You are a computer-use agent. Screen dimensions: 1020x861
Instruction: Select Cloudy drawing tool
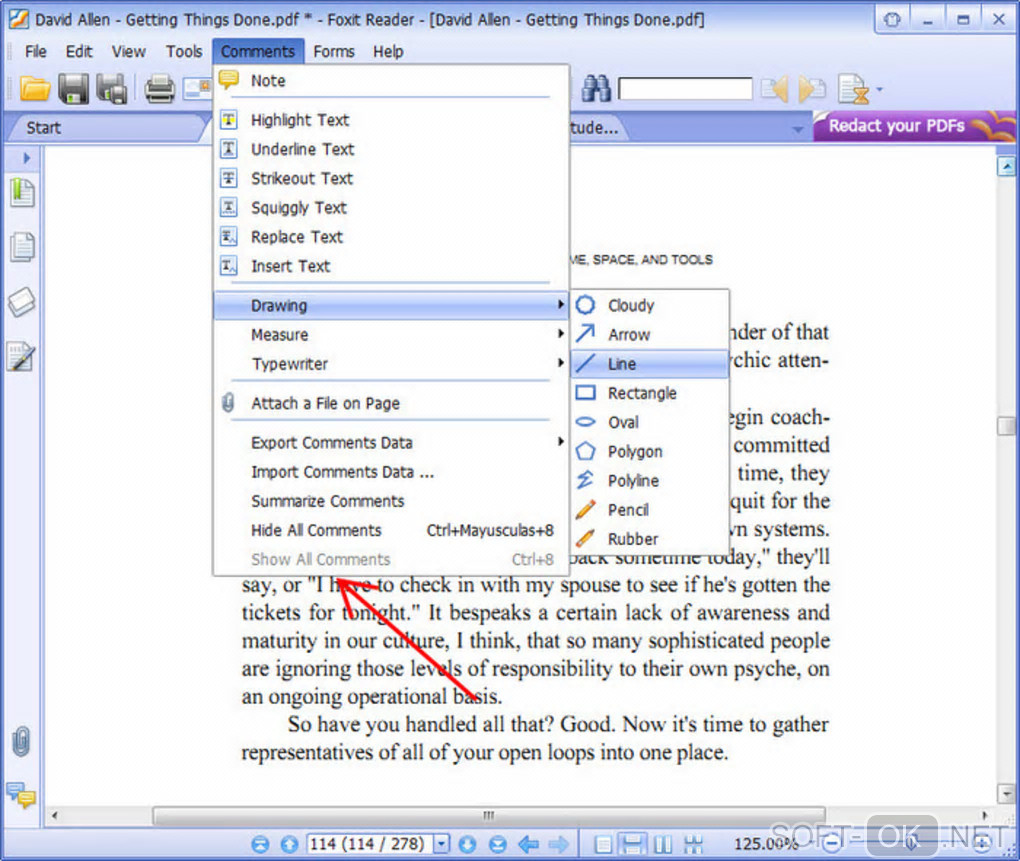click(x=650, y=306)
